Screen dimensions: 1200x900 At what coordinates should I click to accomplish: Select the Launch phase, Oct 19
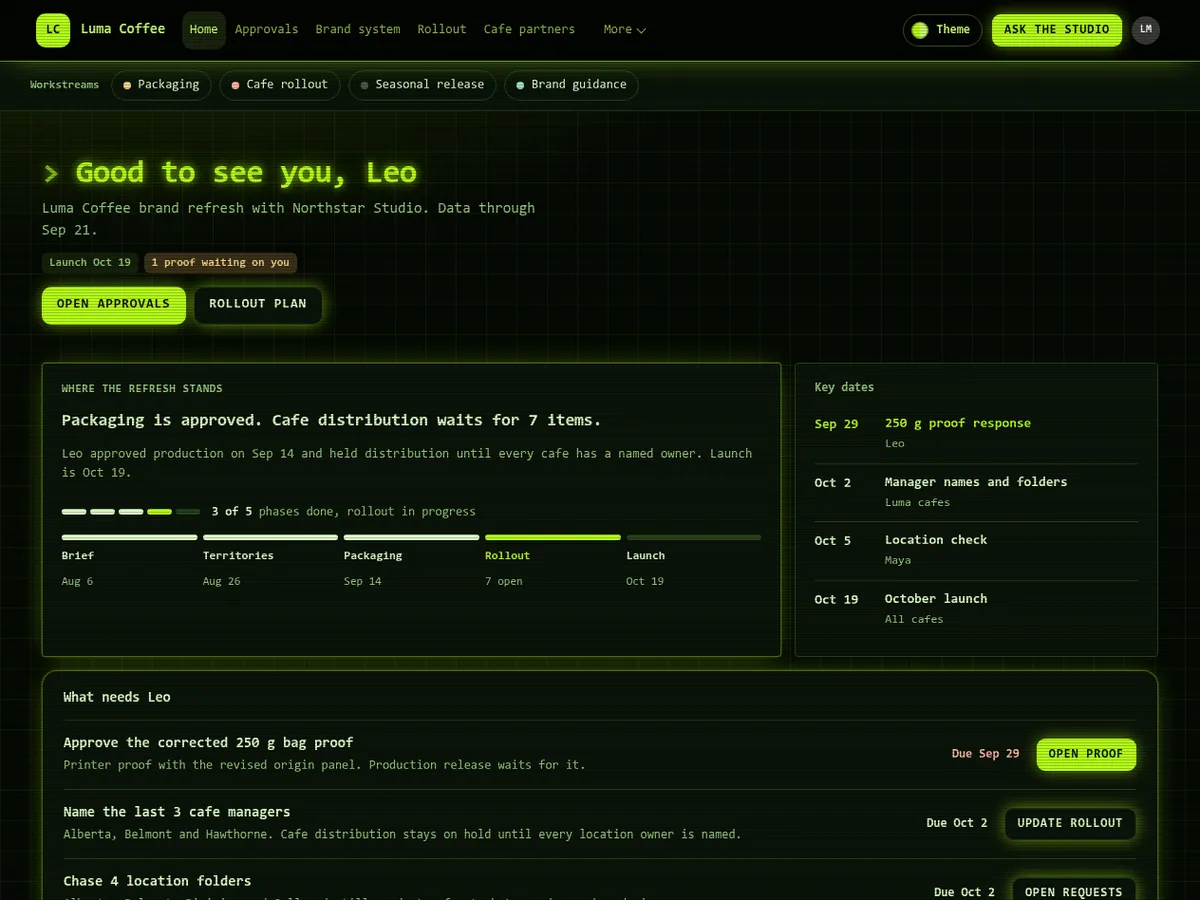(x=693, y=561)
